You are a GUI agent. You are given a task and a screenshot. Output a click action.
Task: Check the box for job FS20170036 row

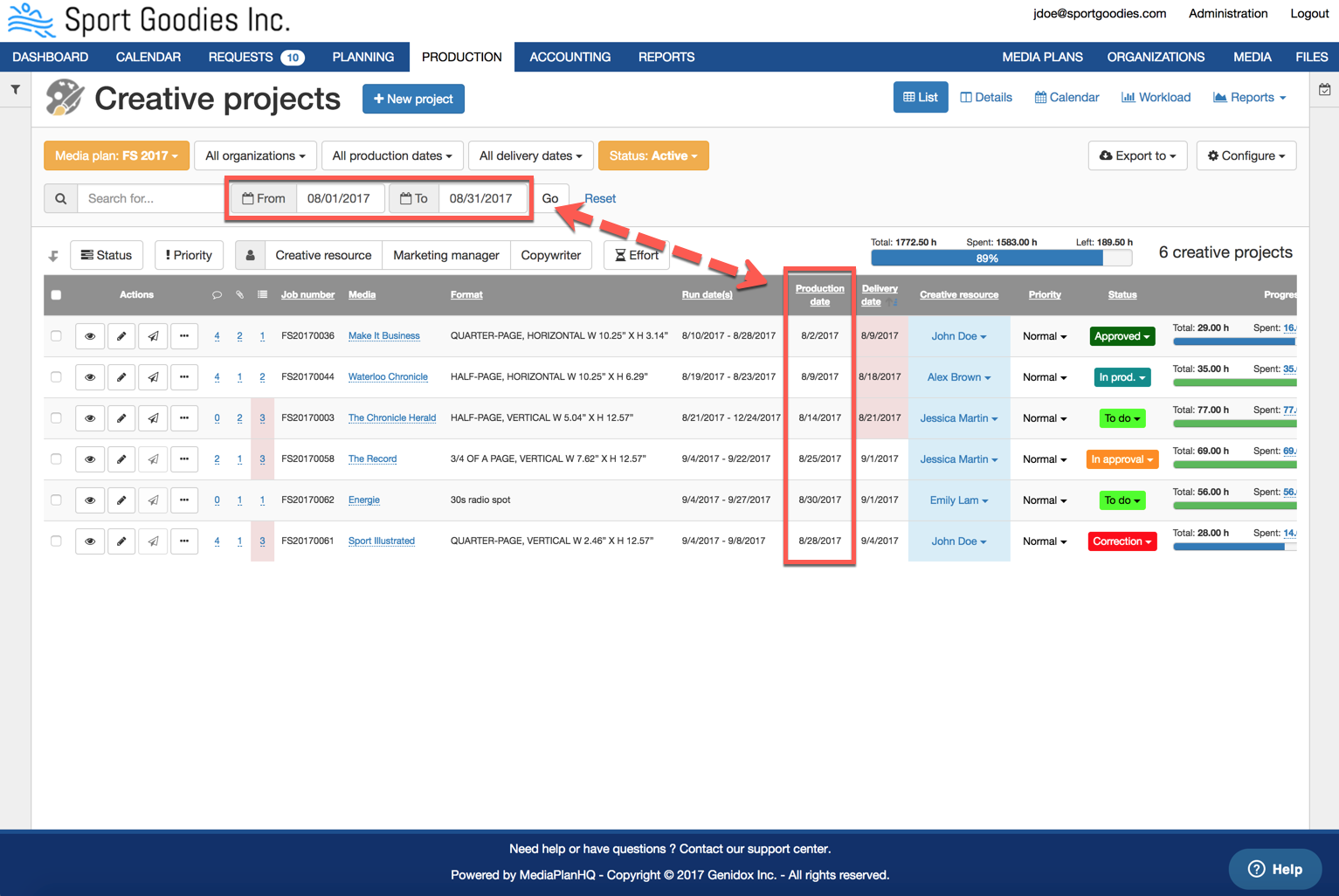[x=57, y=336]
